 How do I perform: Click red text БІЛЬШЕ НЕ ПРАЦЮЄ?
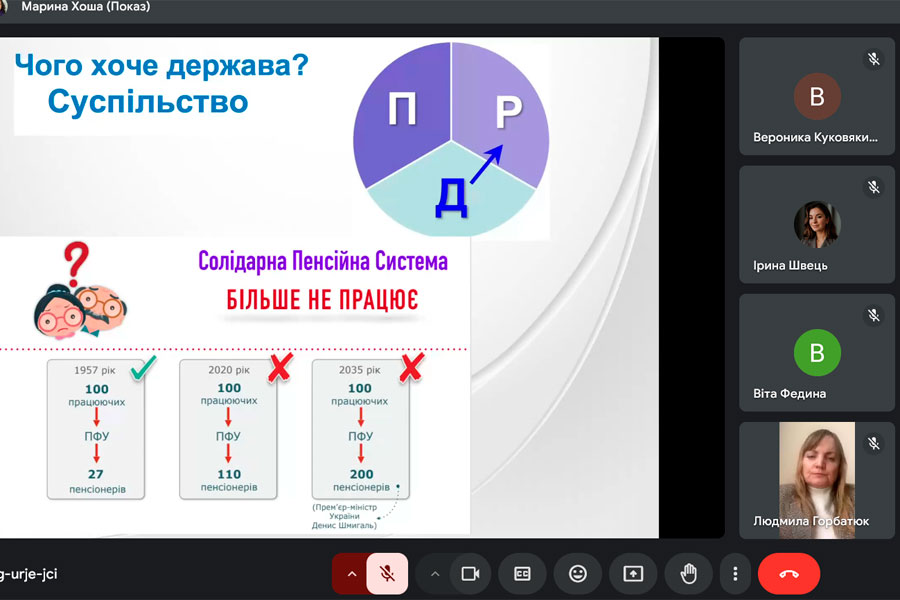(322, 300)
